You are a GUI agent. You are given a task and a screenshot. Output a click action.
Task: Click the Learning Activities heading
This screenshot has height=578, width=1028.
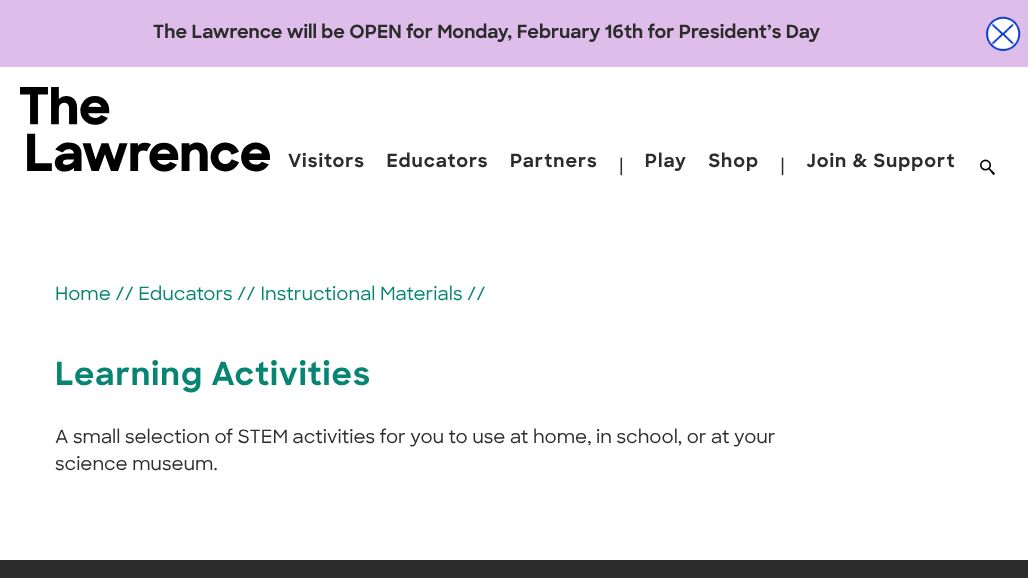pos(212,374)
